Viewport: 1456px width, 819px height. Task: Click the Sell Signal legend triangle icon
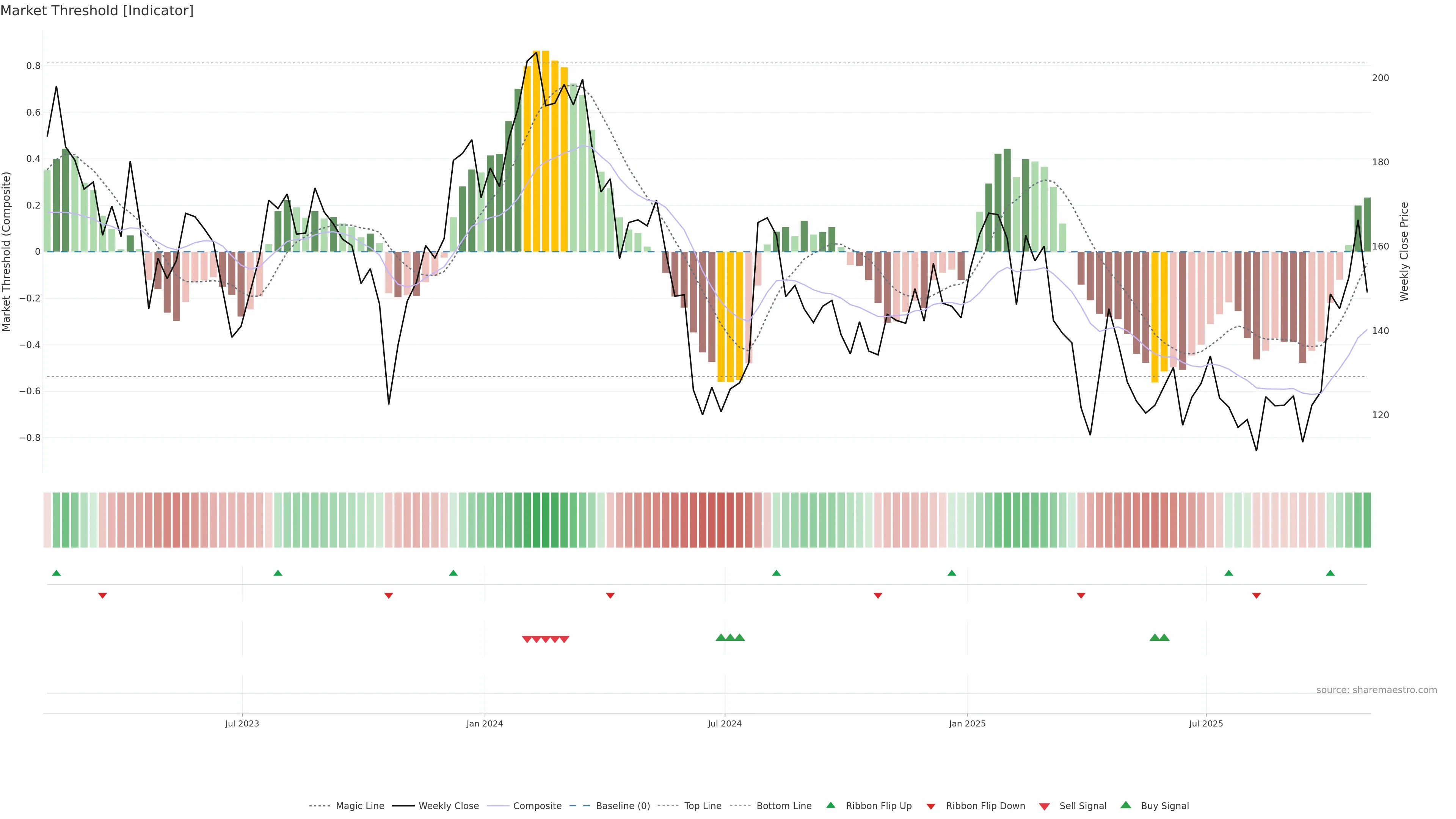(x=1044, y=806)
